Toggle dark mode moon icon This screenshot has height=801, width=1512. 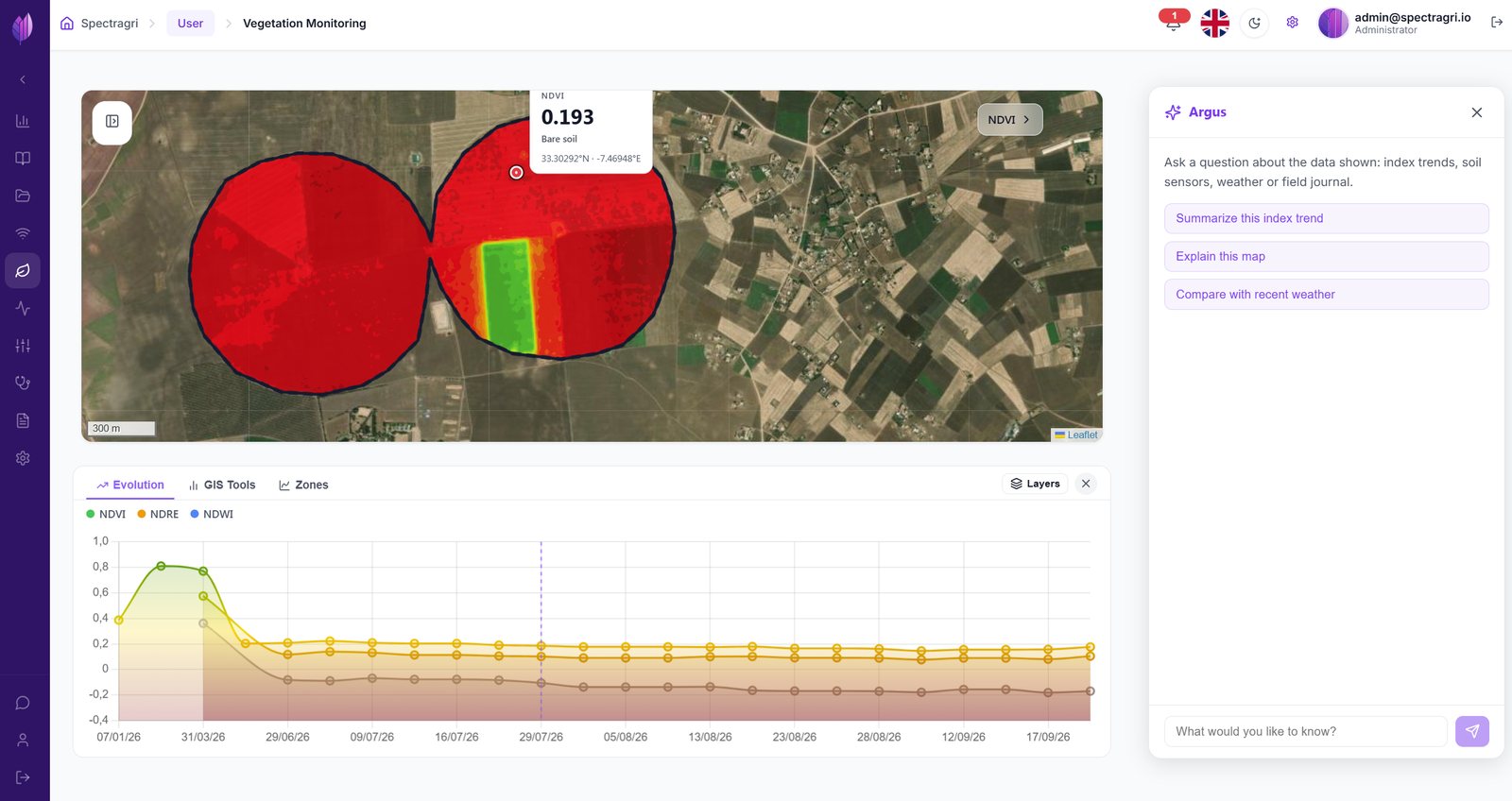coord(1254,23)
